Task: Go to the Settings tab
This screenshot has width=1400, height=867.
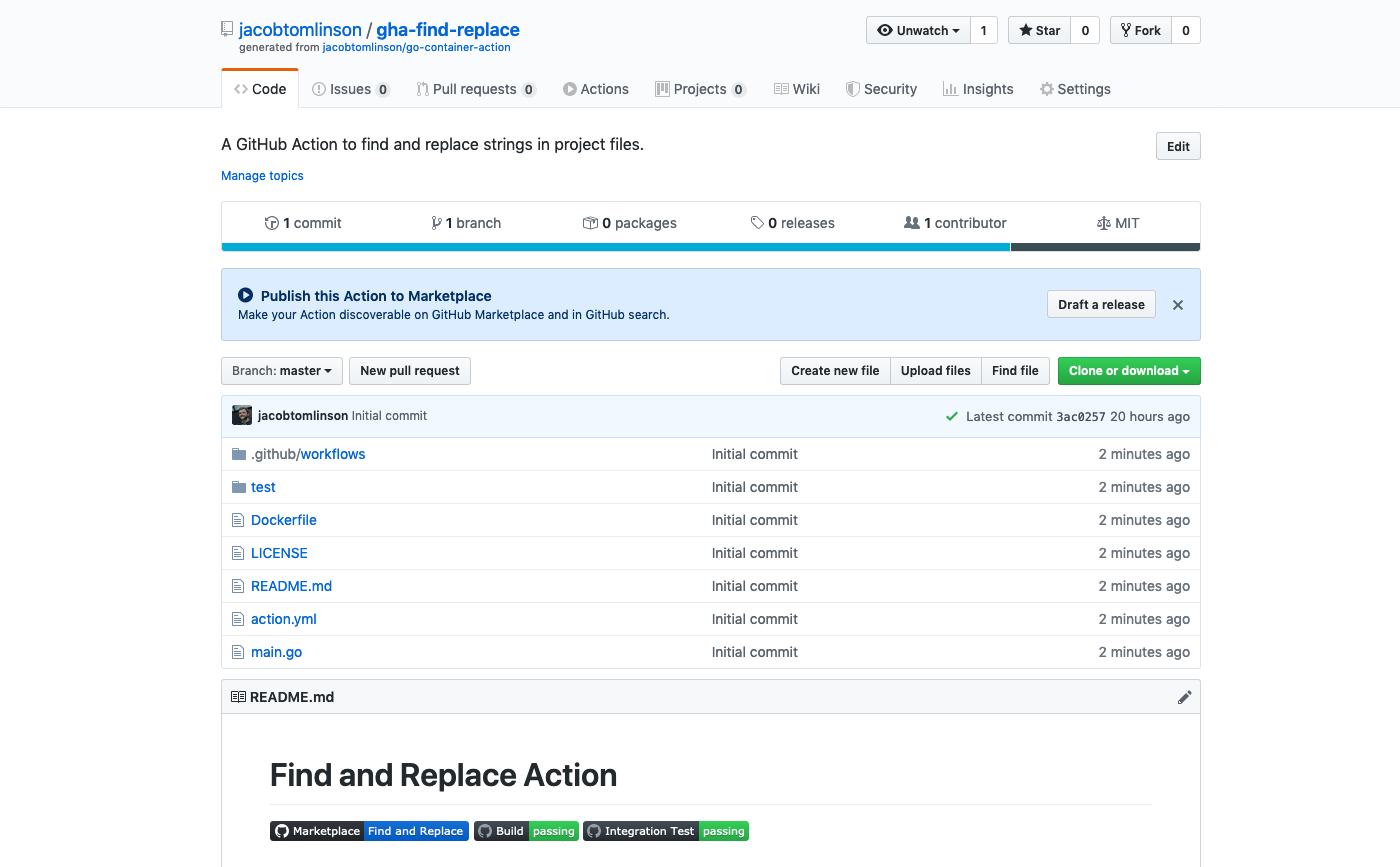Action: tap(1075, 89)
